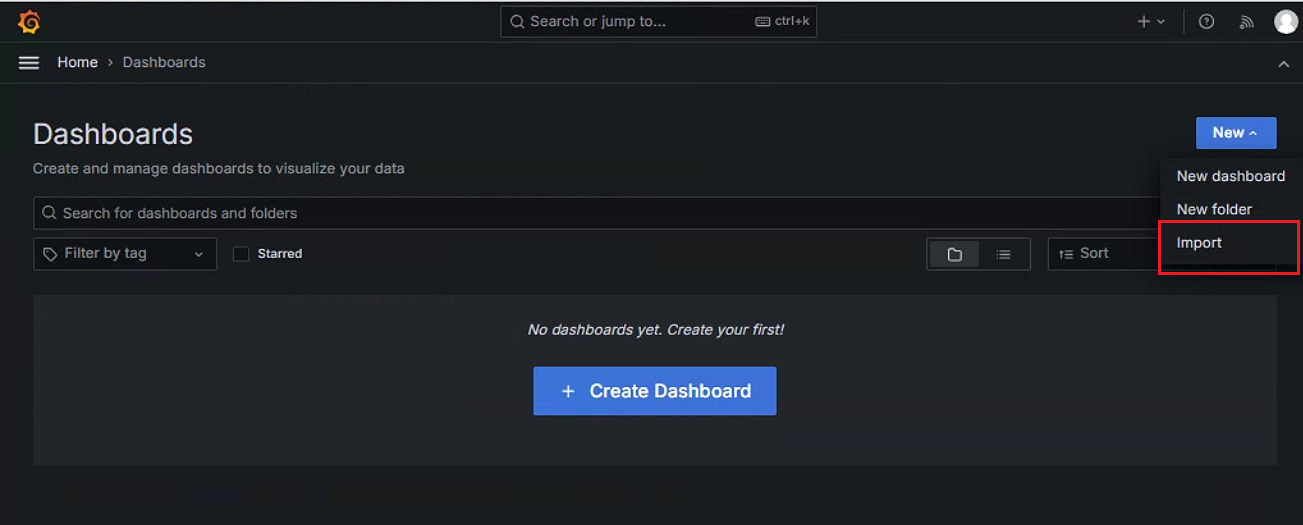Click the magnifier icon in dashboards search
1303x525 pixels.
(x=50, y=213)
